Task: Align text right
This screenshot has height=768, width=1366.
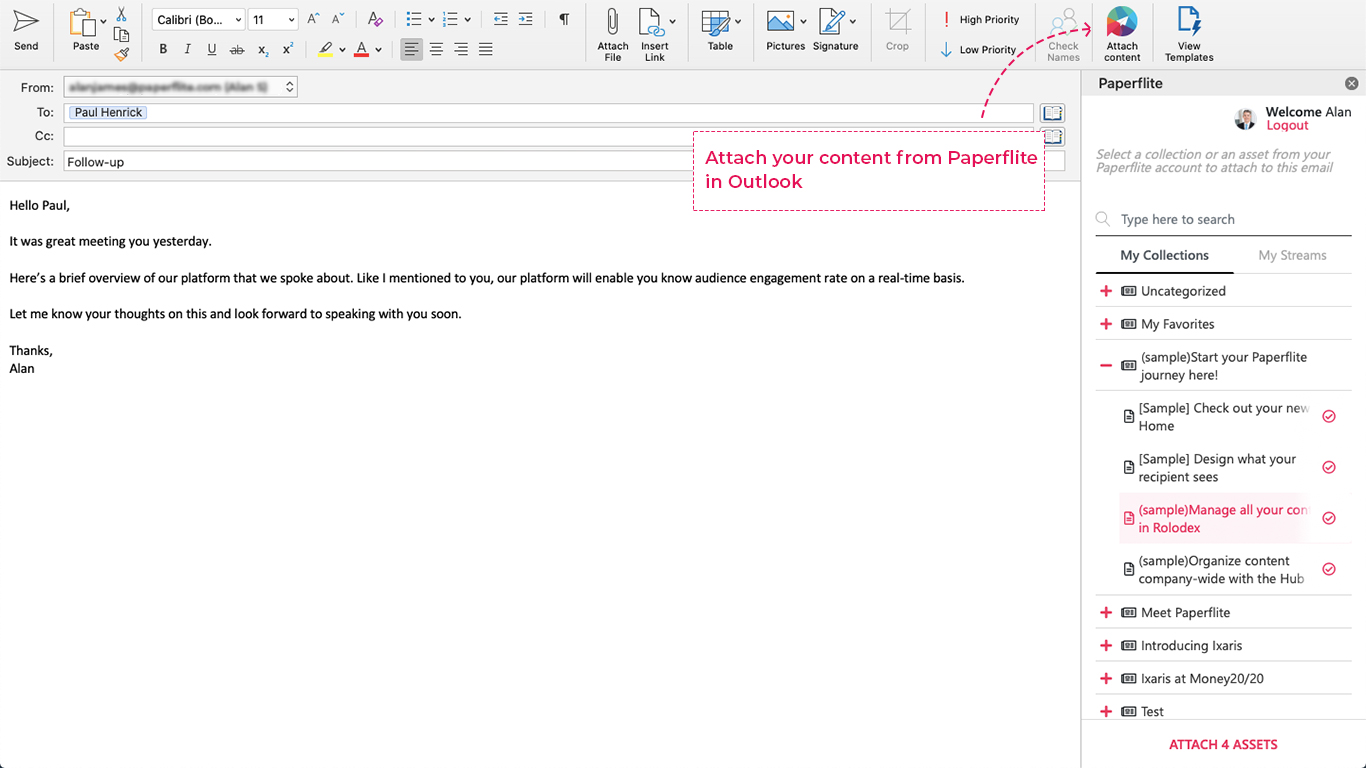Action: [461, 49]
